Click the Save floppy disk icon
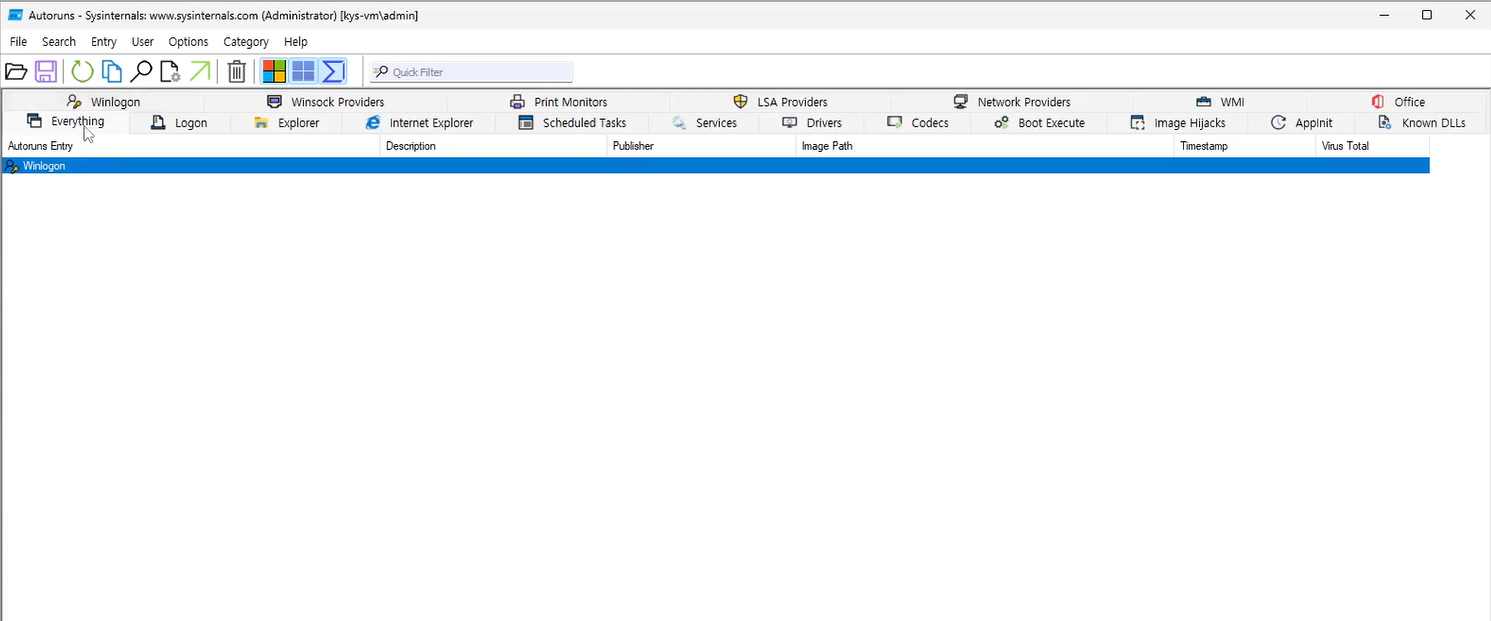This screenshot has width=1491, height=621. (x=45, y=71)
